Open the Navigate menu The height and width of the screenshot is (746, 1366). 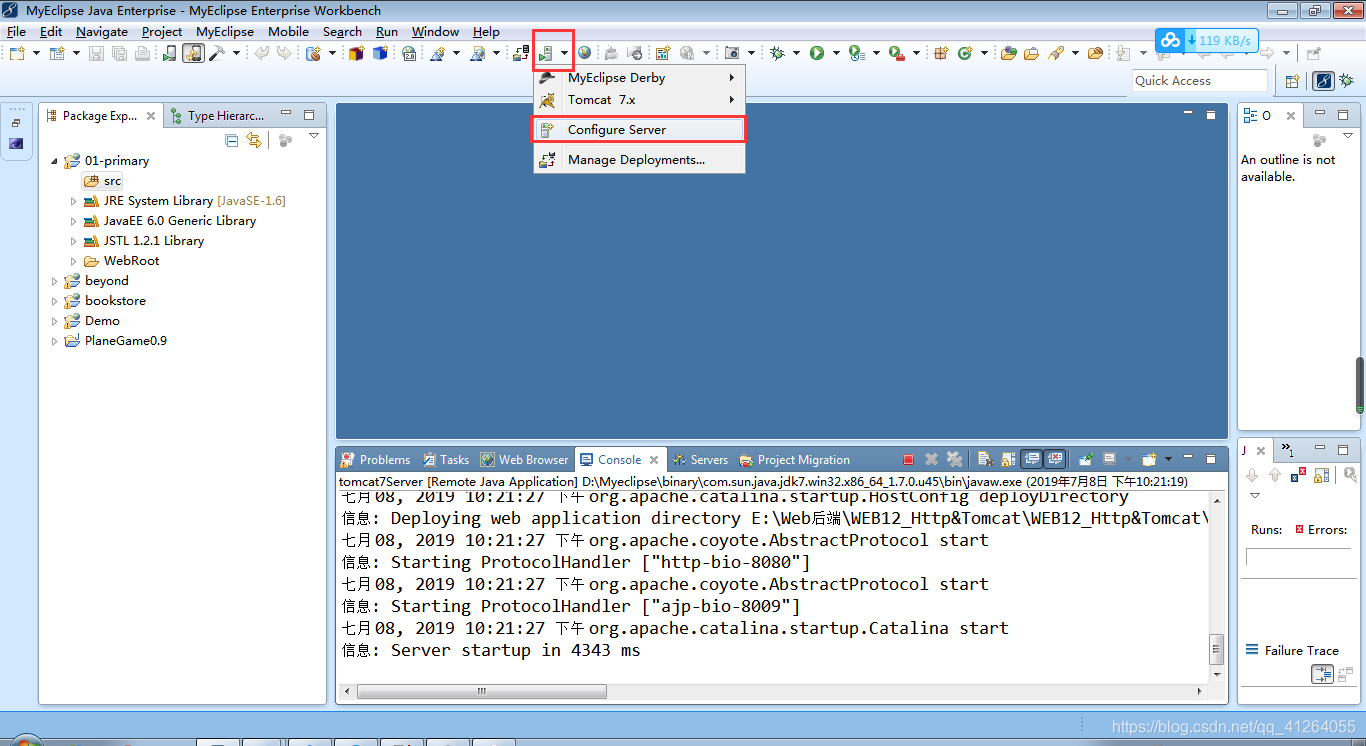pyautogui.click(x=102, y=32)
